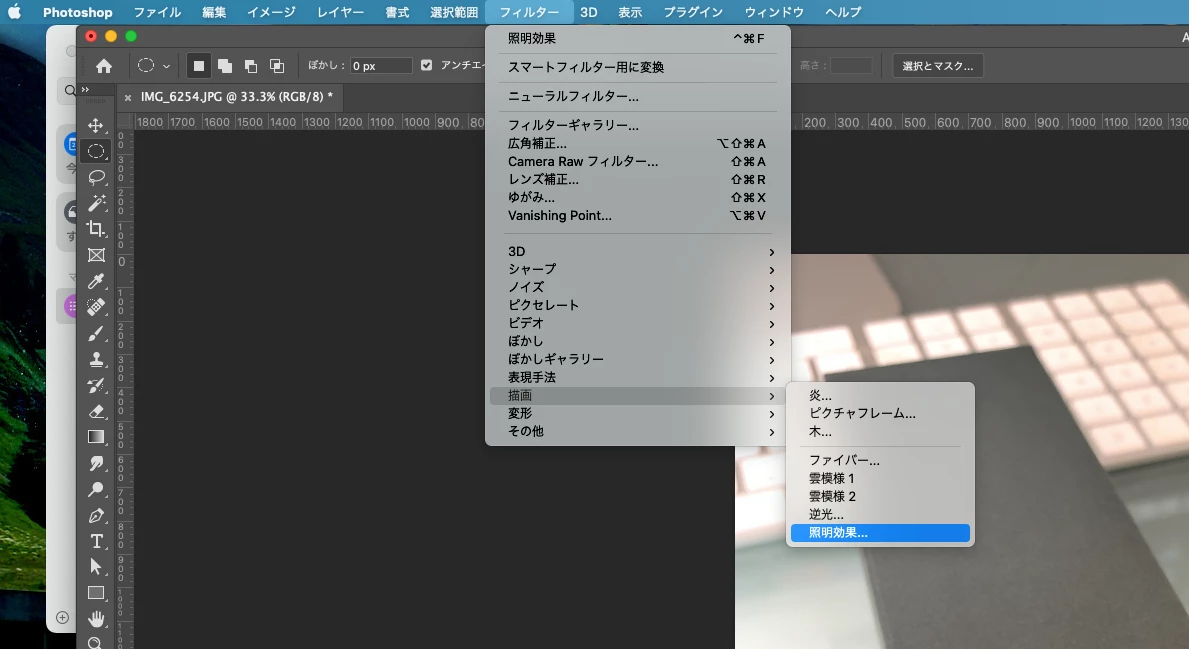Select the Dodge tool

pyautogui.click(x=96, y=490)
